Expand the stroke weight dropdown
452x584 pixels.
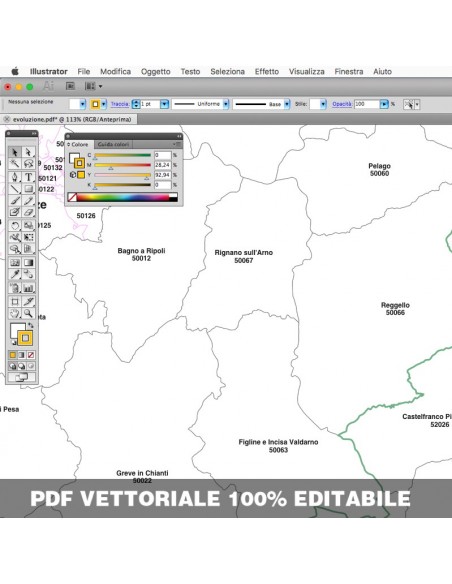coord(164,104)
